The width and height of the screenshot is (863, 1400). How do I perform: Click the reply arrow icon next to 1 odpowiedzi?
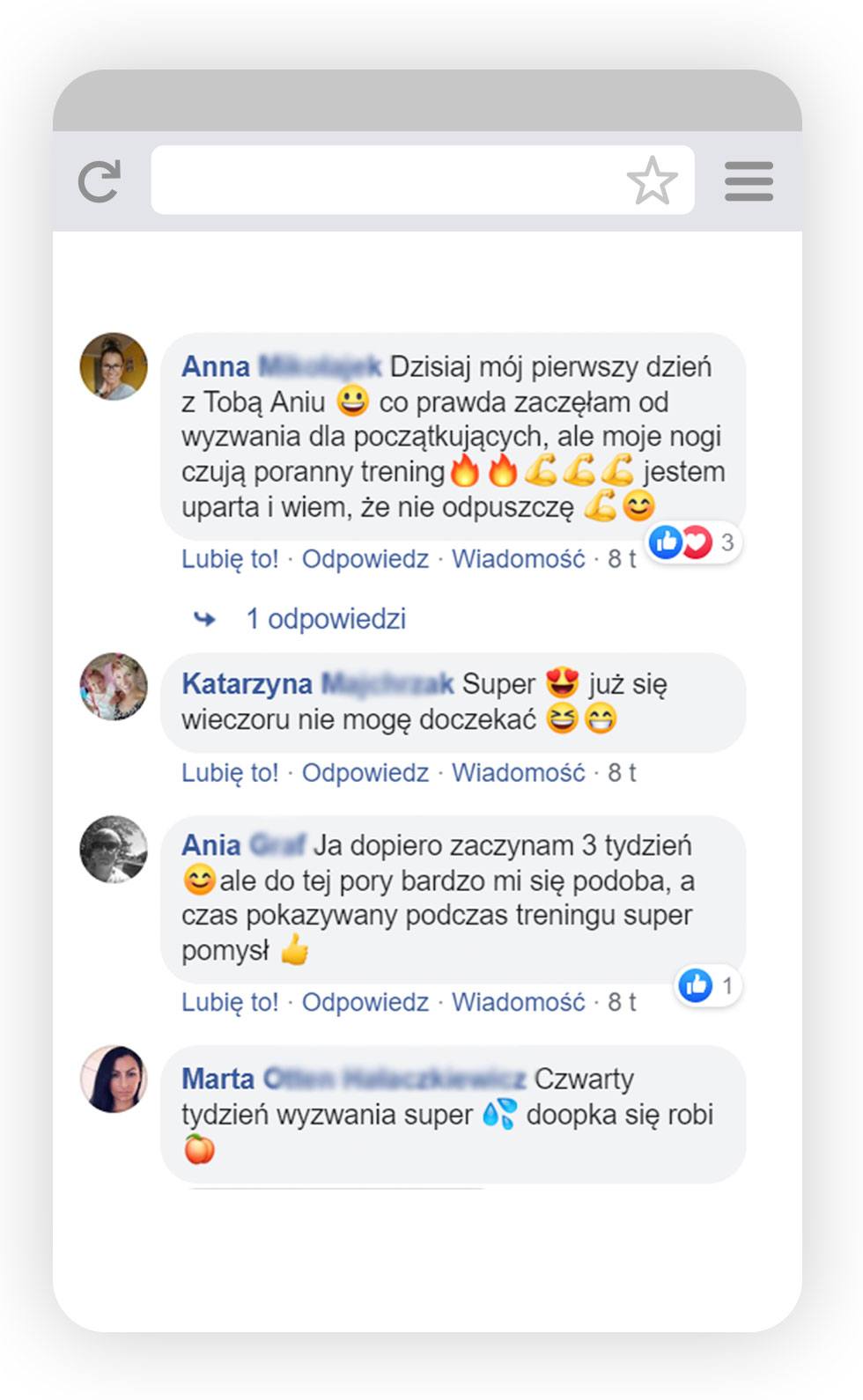(204, 620)
